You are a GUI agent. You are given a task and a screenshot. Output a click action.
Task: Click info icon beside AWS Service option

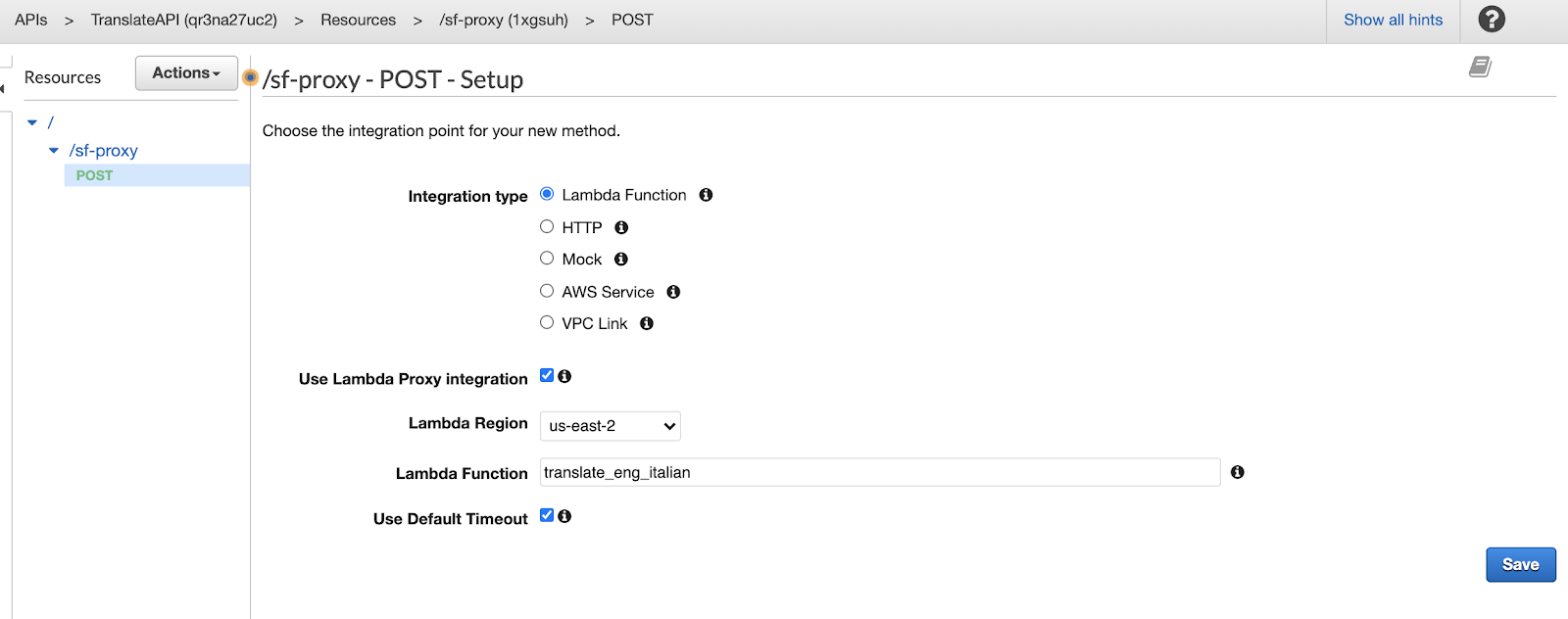[673, 292]
